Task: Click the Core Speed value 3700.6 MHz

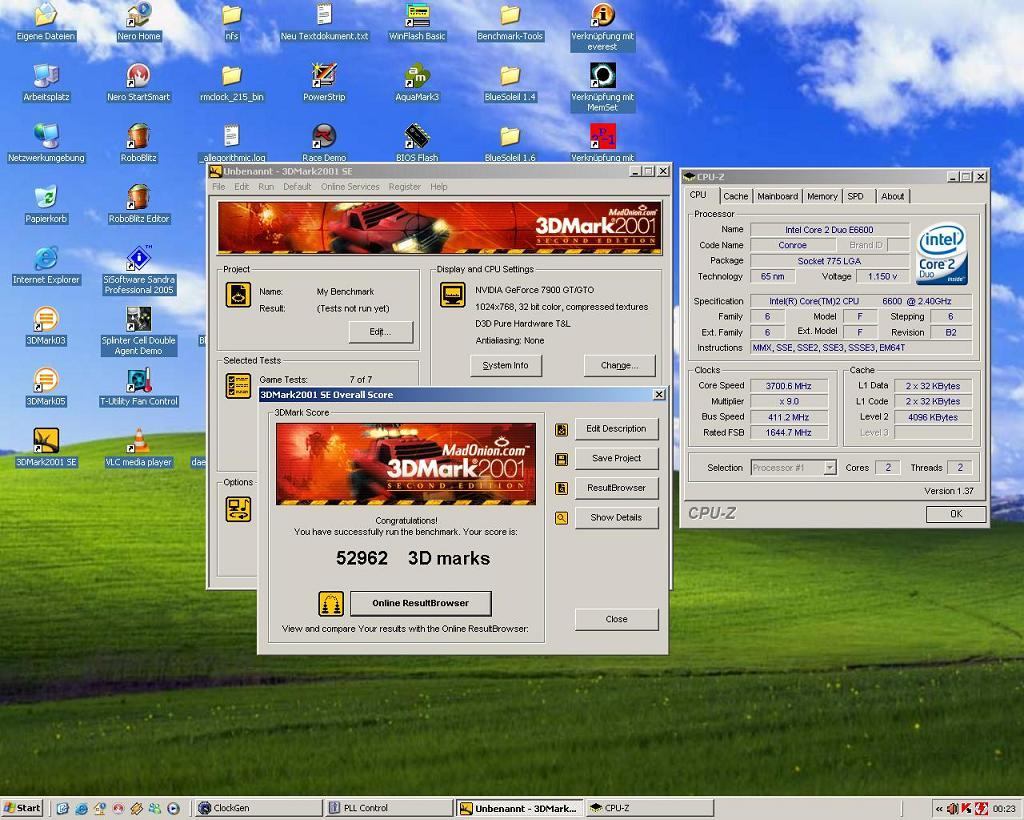Action: [x=788, y=386]
